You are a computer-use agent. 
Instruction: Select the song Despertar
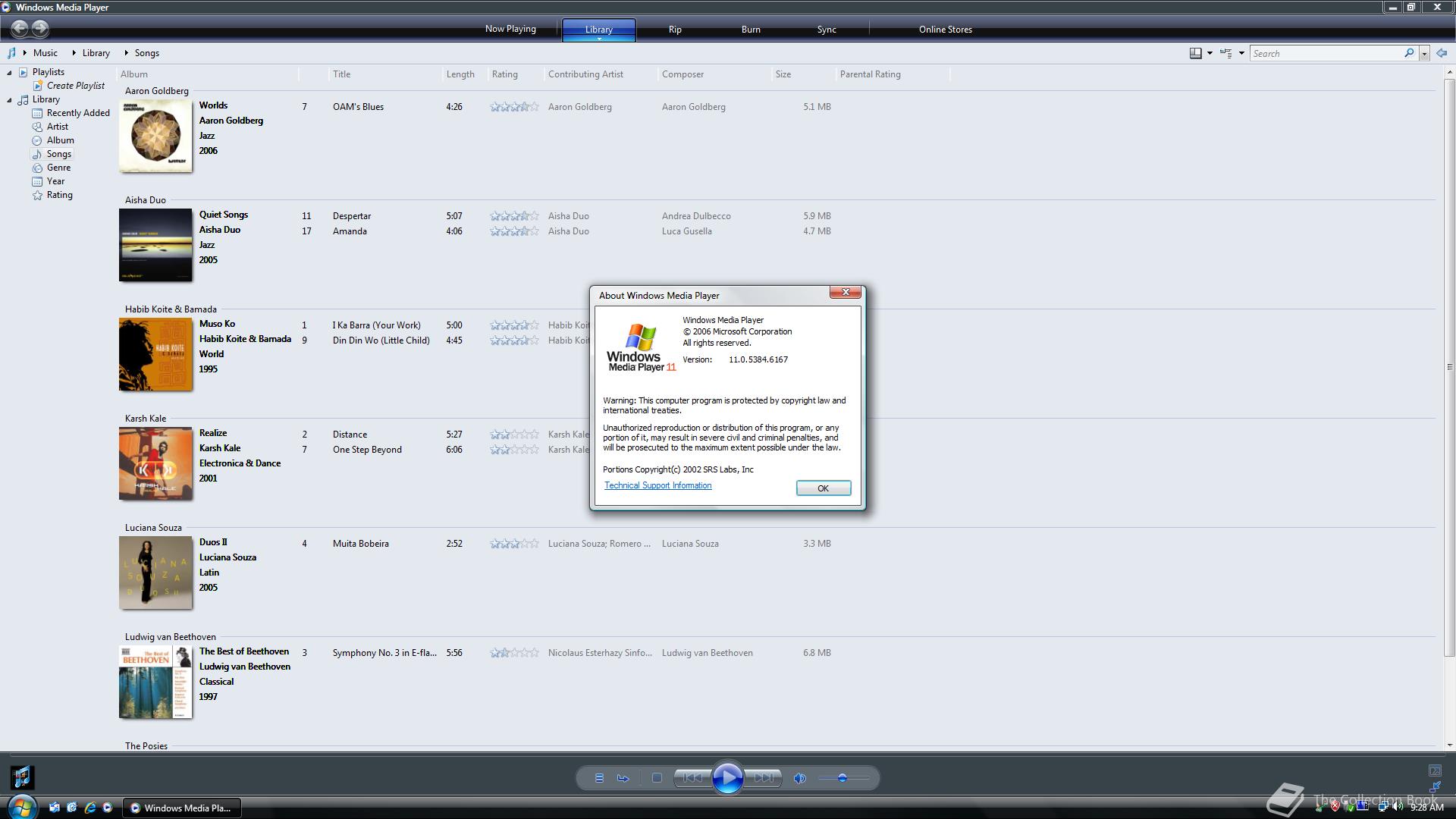(x=352, y=216)
